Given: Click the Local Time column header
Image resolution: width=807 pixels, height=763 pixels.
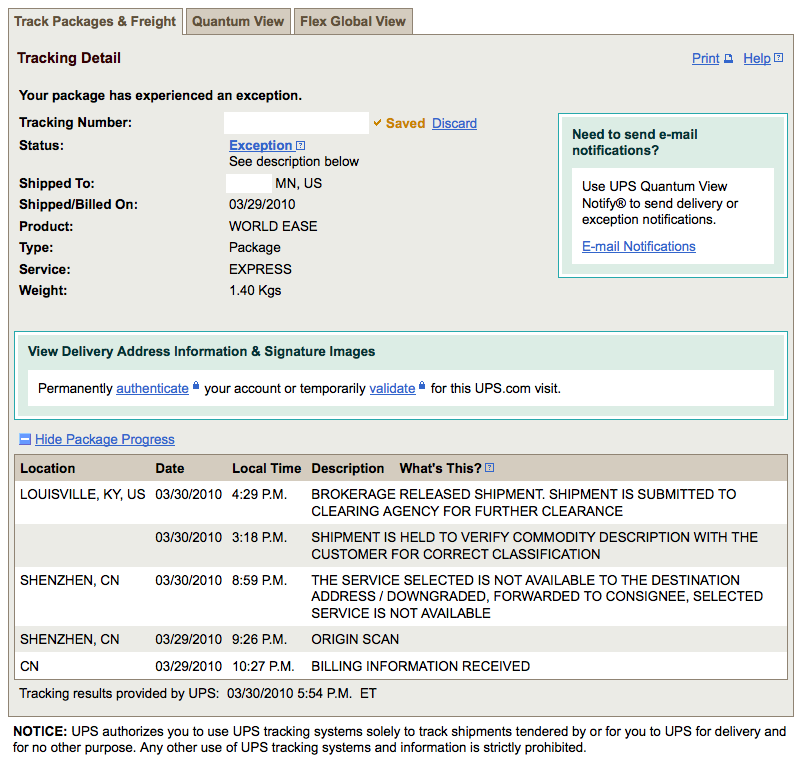Looking at the screenshot, I should pyautogui.click(x=267, y=468).
